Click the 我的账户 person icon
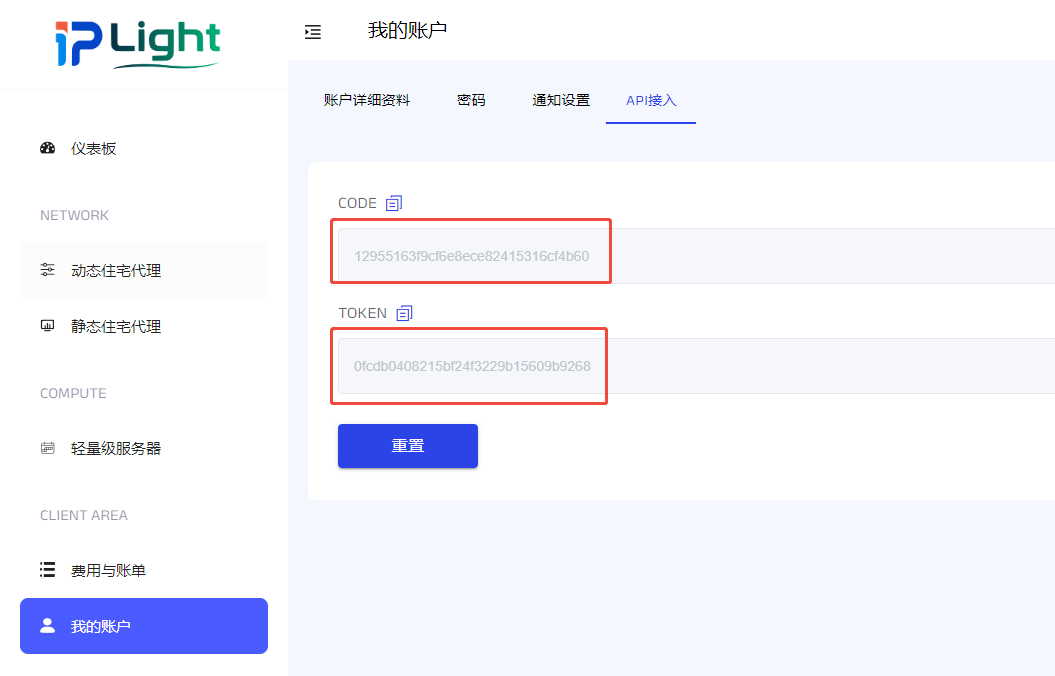This screenshot has height=676, width=1055. (47, 625)
